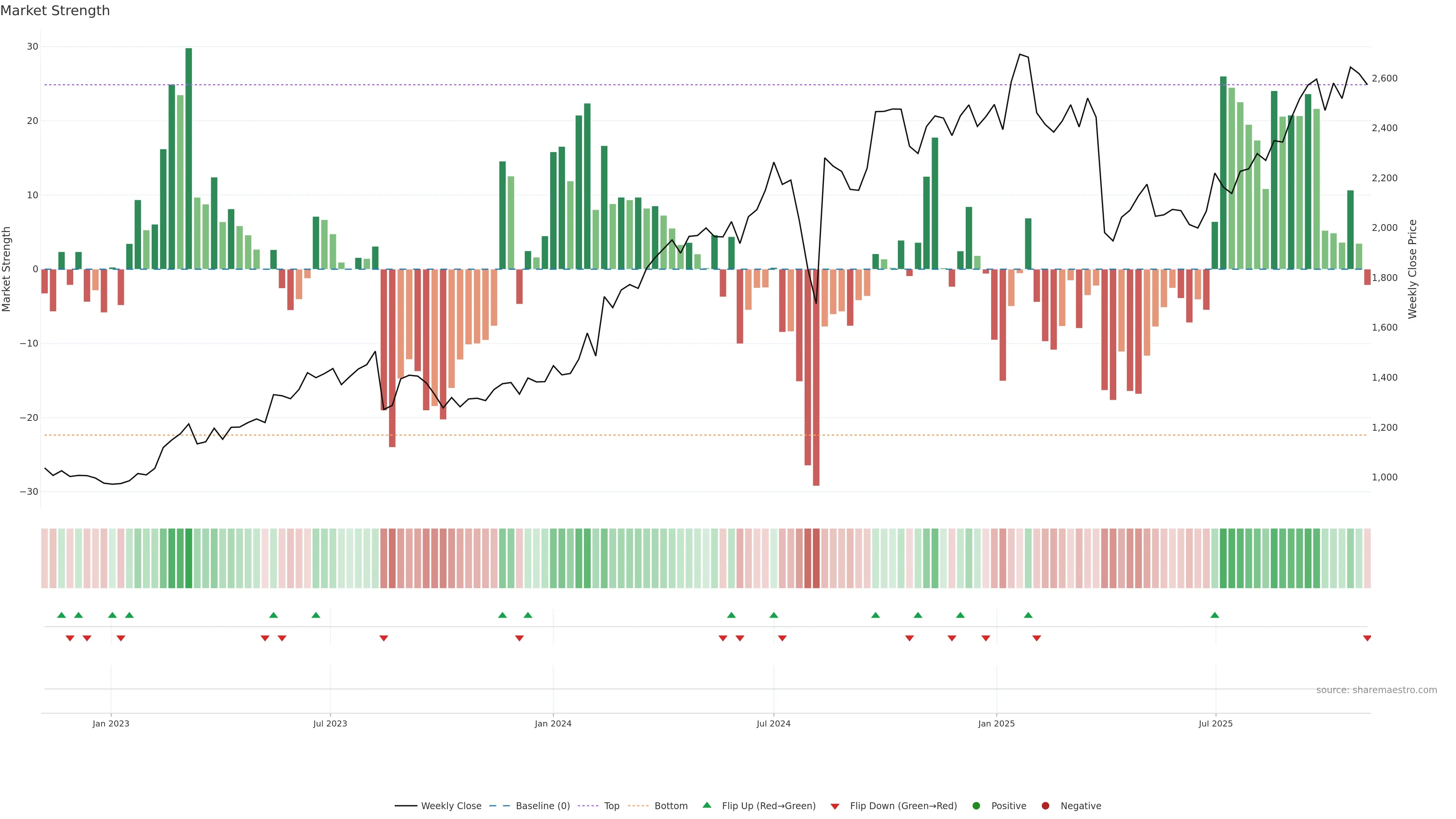Click the tallest green bar near 30
Screen dimensions: 1456x819
click(x=189, y=158)
